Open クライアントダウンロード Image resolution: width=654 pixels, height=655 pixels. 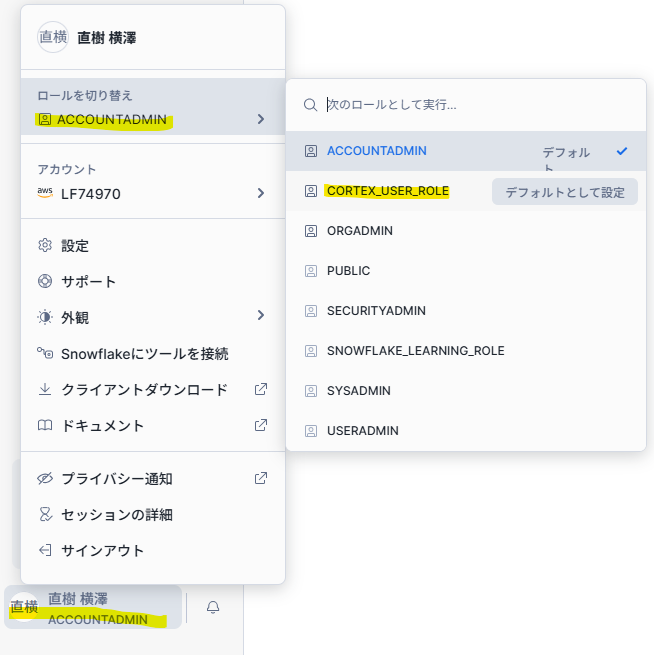point(153,389)
